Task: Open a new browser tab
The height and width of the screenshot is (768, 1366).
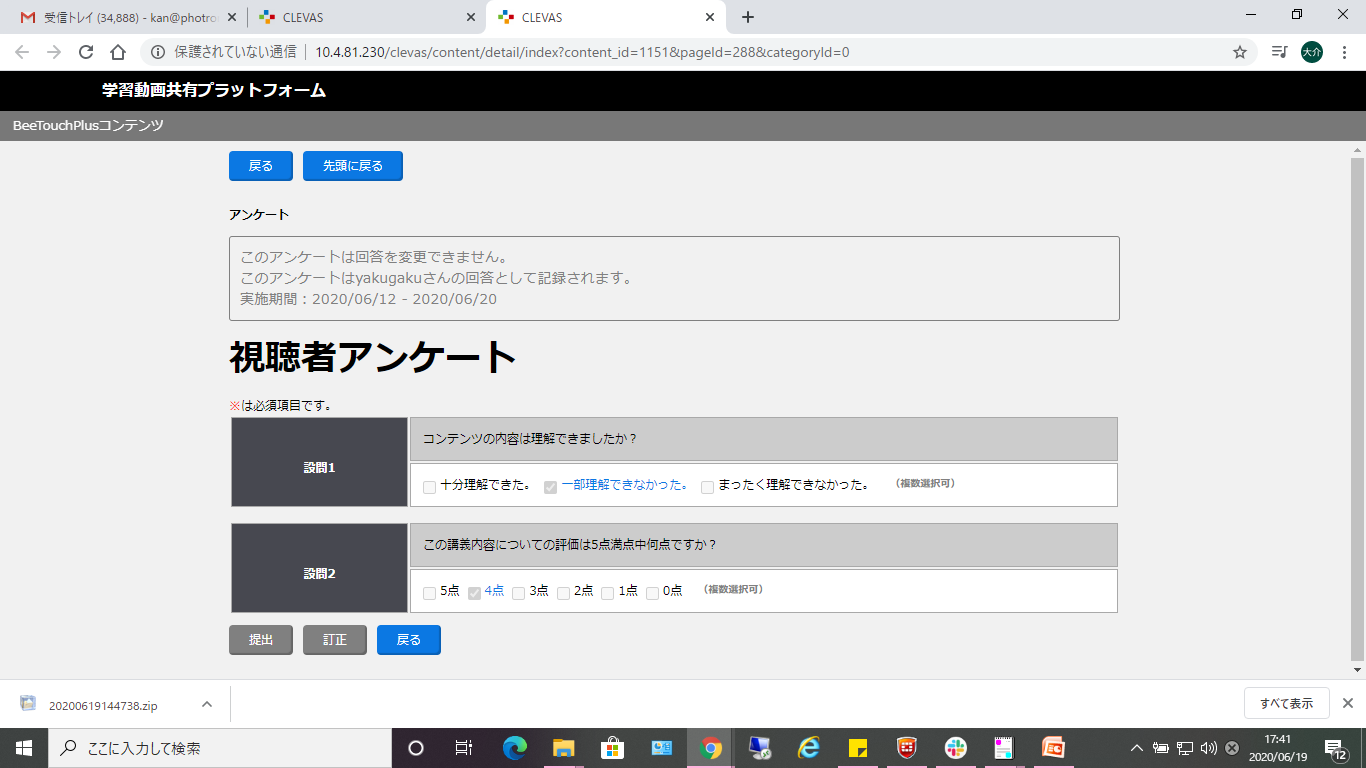Action: point(748,17)
